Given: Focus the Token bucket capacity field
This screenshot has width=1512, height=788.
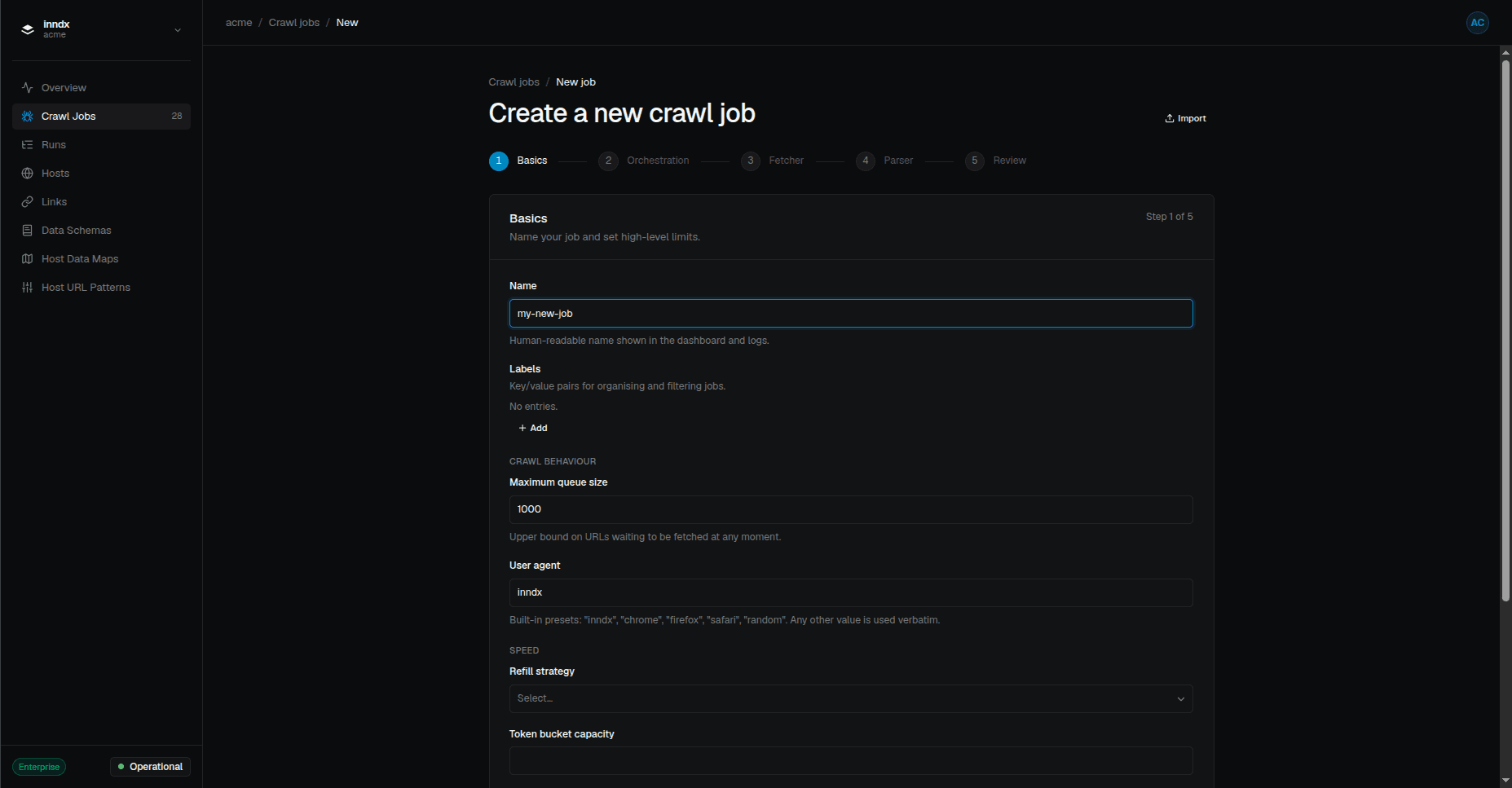Looking at the screenshot, I should click(851, 761).
